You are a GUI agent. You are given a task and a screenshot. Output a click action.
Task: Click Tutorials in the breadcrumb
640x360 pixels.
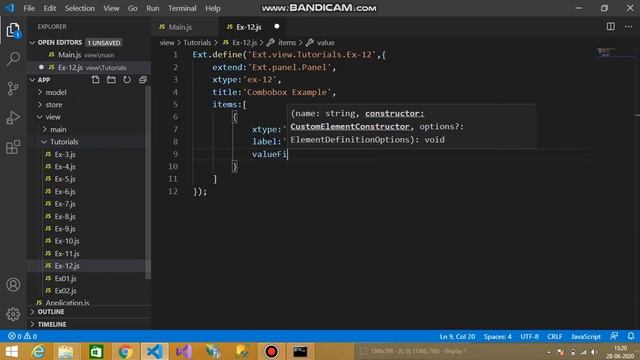click(197, 42)
